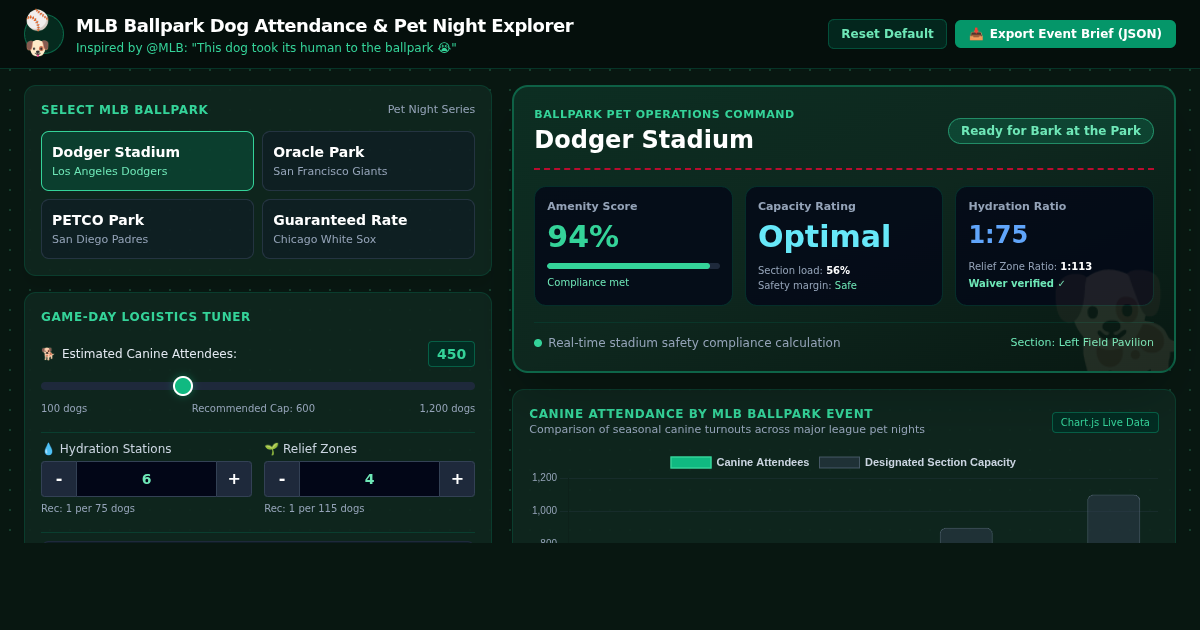The image size is (1200, 630).
Task: Click the 450 attendees value box
Action: click(x=451, y=354)
